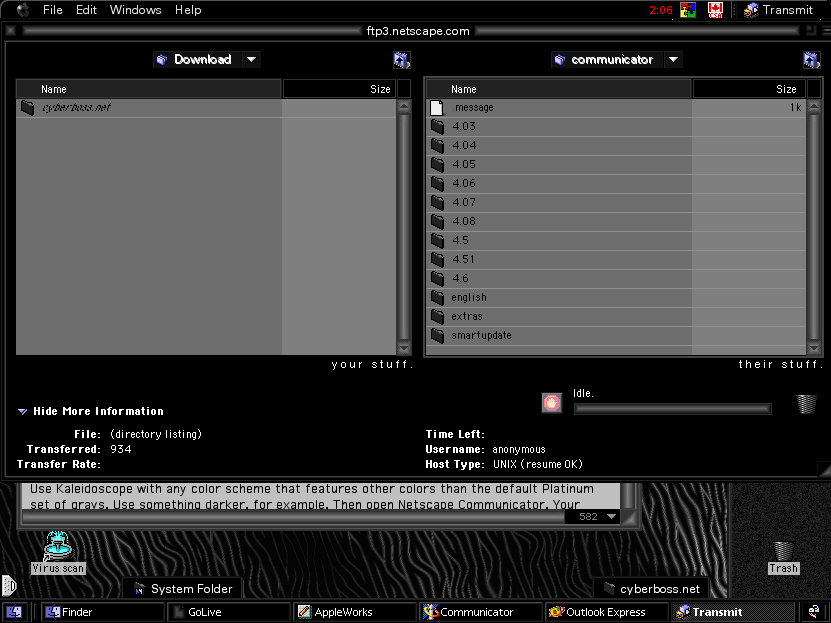Viewport: 831px width, 623px height.
Task: Click the Transferred value 934
Action: click(x=121, y=449)
